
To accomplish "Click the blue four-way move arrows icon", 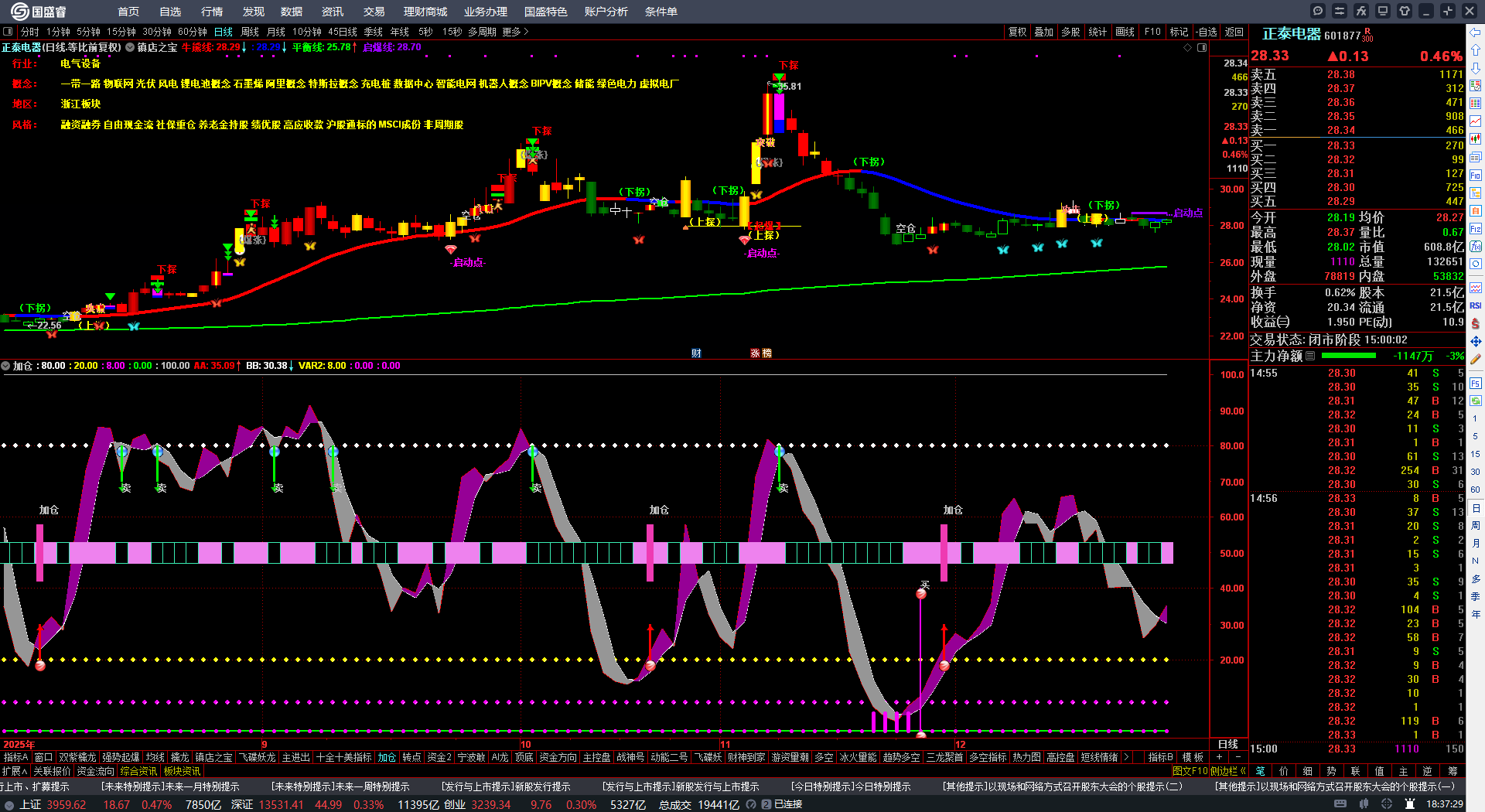I will click(x=1476, y=341).
